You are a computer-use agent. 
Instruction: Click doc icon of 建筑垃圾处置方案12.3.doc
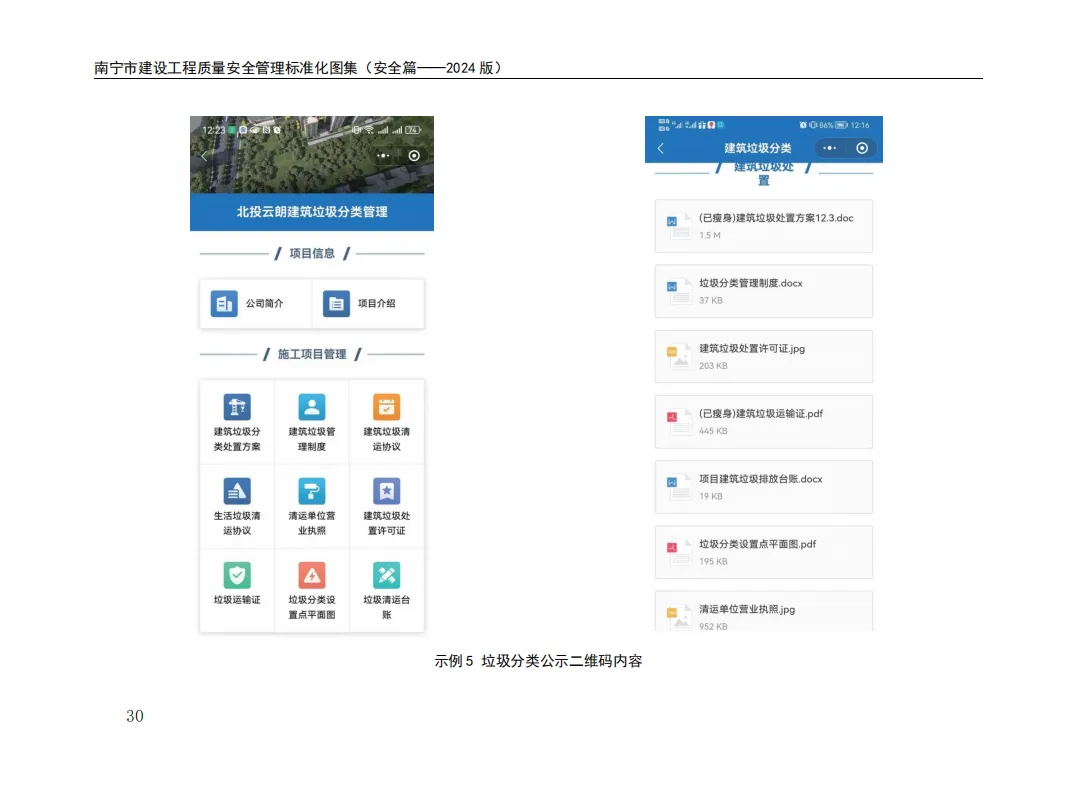click(x=678, y=226)
